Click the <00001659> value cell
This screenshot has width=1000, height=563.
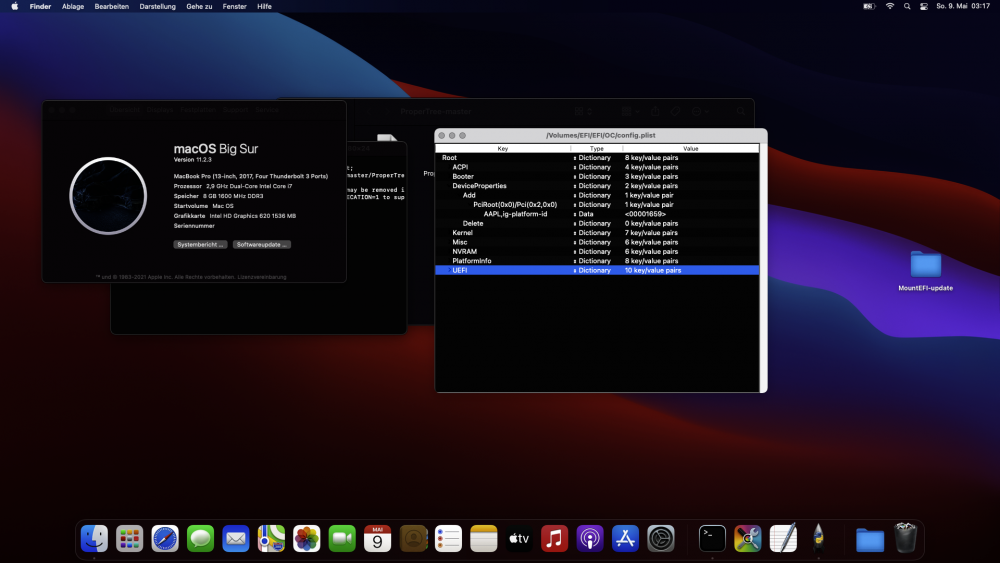(x=645, y=214)
